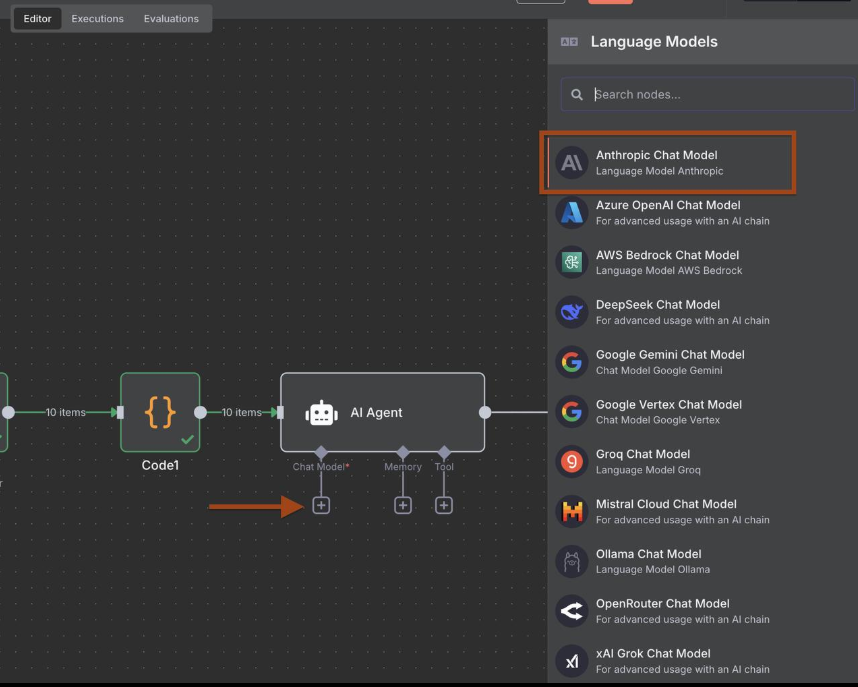858x687 pixels.
Task: Add a Tool sub-node with plus
Action: tap(444, 505)
